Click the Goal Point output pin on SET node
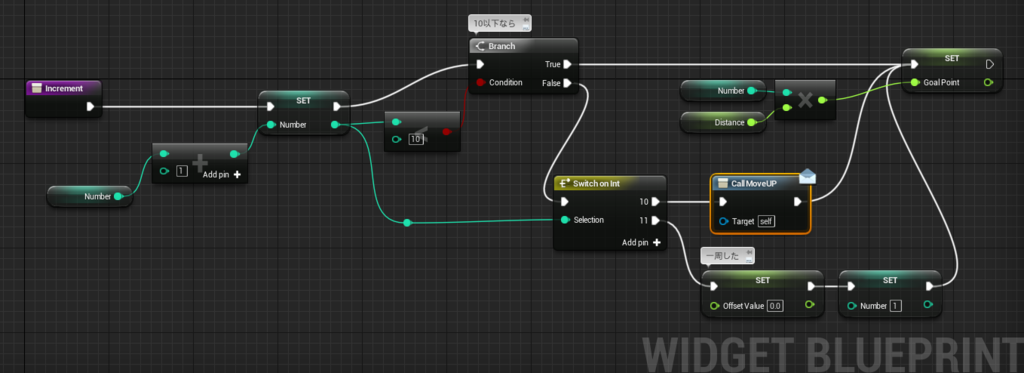 pos(988,82)
